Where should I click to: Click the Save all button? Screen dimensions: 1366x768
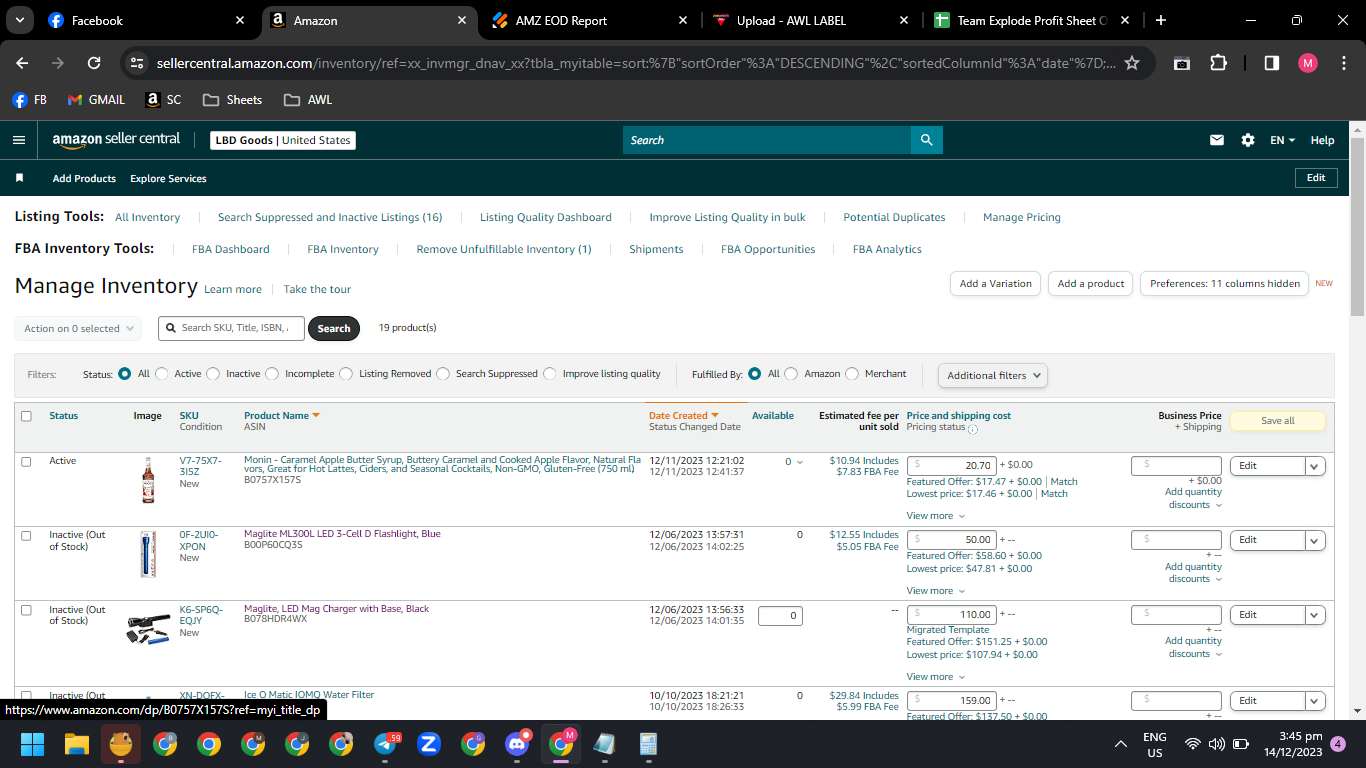tap(1277, 421)
